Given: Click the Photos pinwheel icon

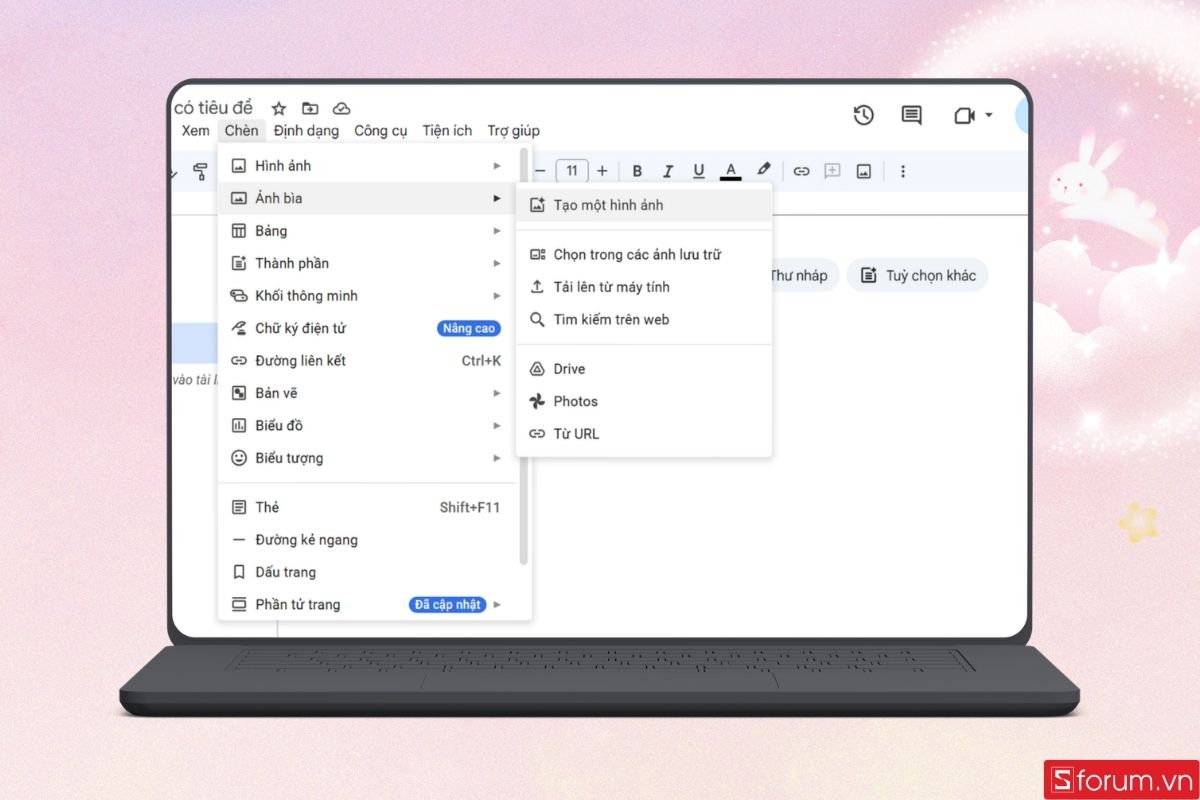Looking at the screenshot, I should click(x=537, y=401).
